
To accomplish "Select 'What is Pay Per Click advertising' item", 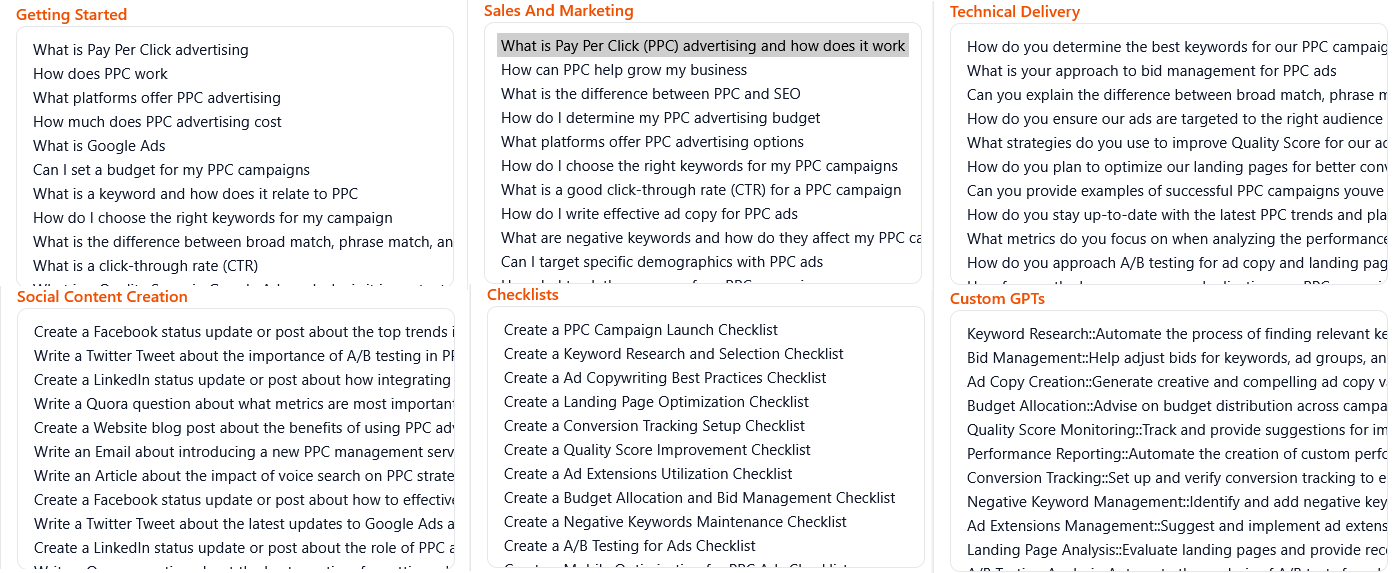I will click(141, 50).
